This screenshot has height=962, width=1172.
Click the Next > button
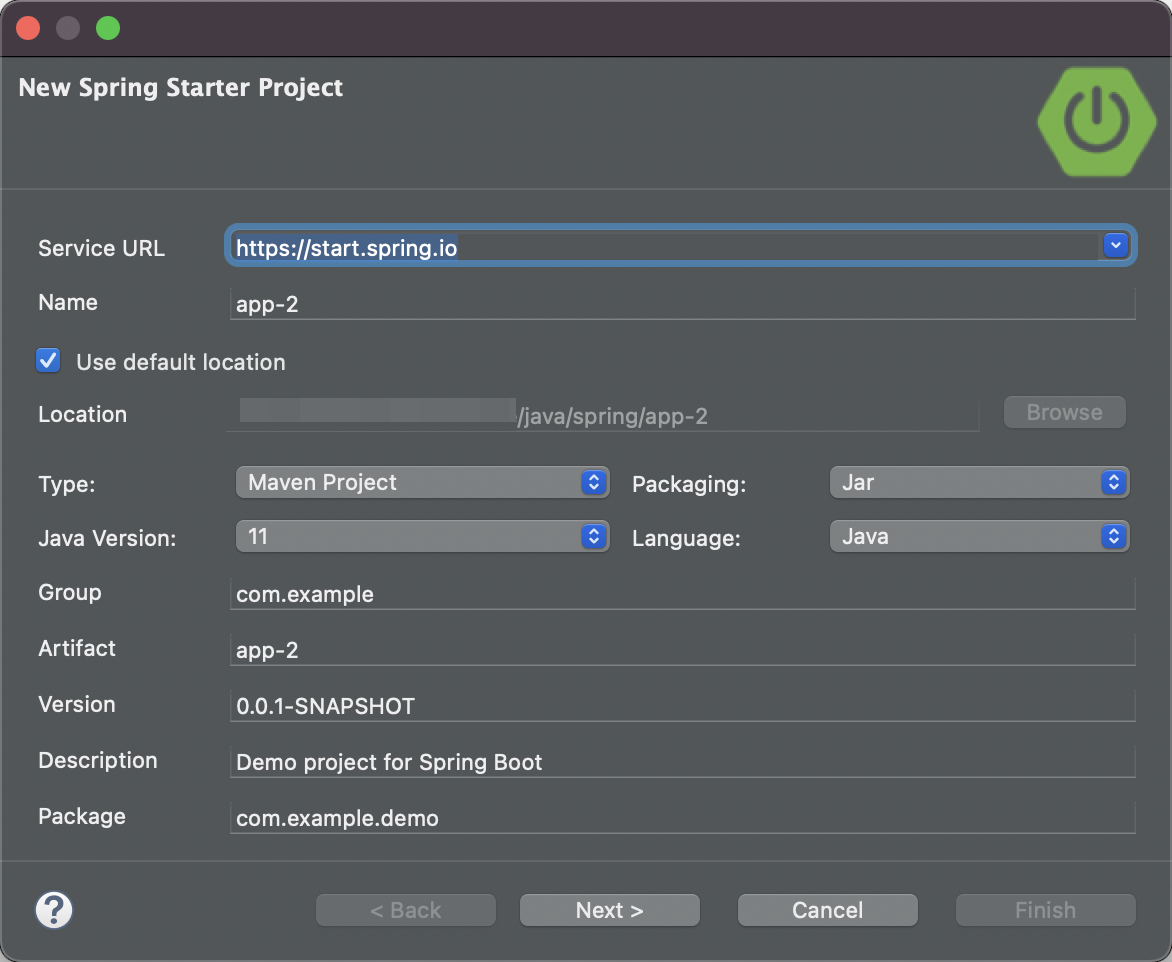(610, 910)
